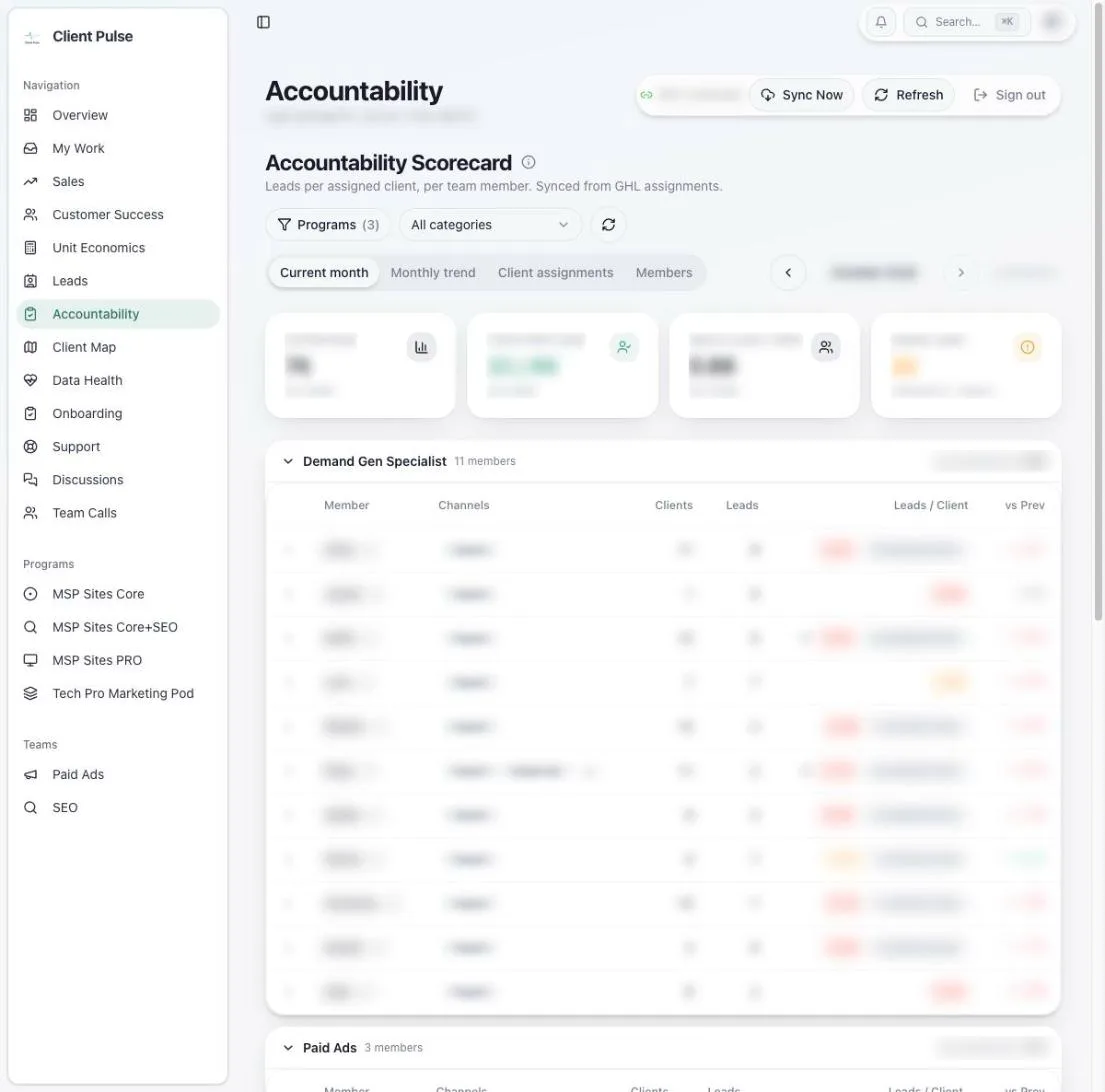Switch to the Members tab
1105x1092 pixels.
click(664, 273)
